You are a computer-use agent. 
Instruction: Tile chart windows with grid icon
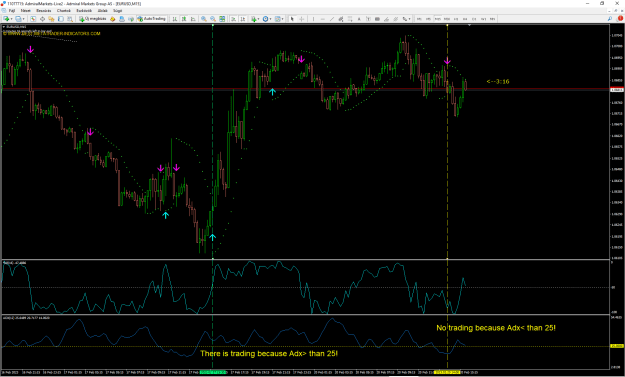tap(222, 19)
